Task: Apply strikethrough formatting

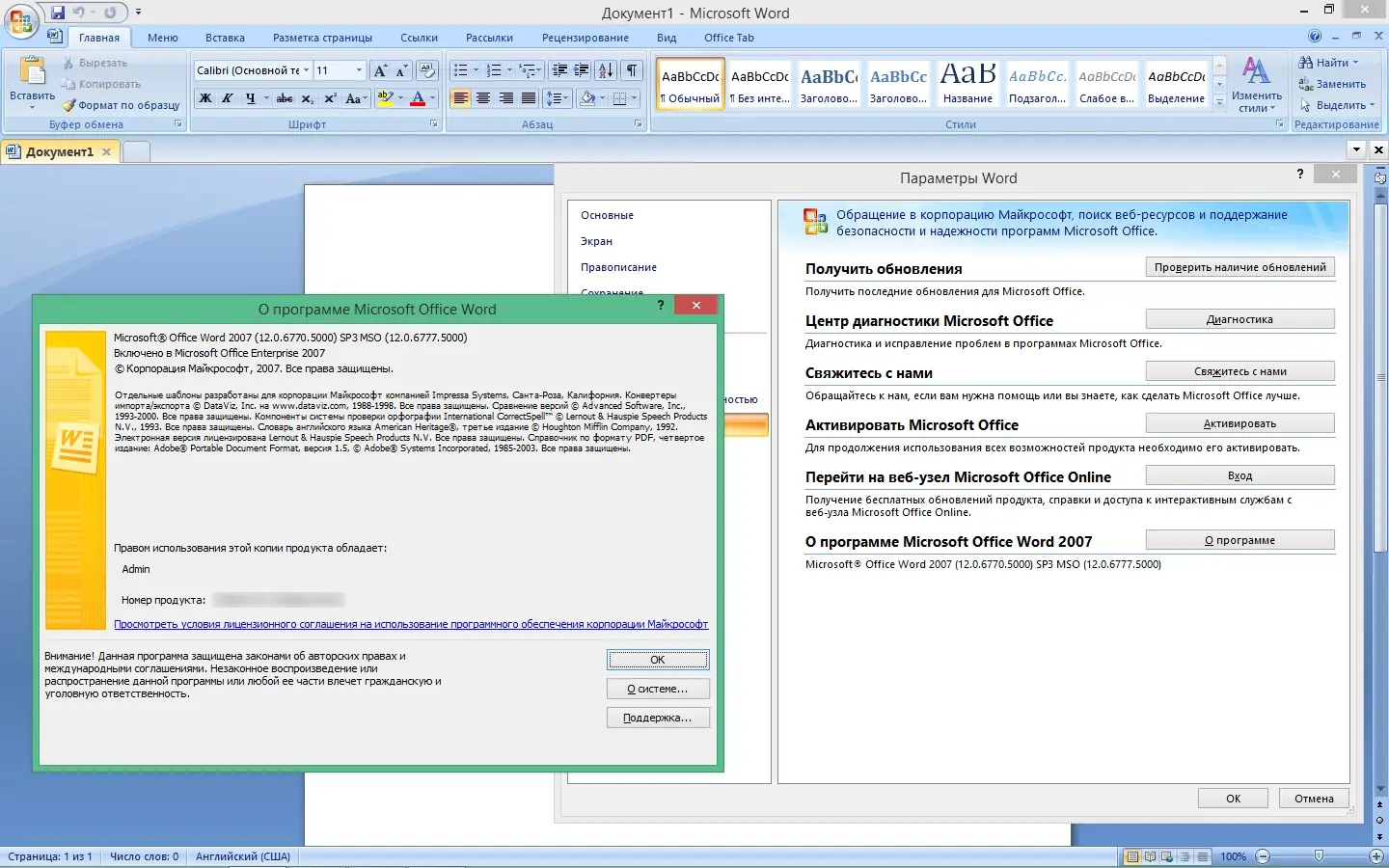Action: click(284, 98)
